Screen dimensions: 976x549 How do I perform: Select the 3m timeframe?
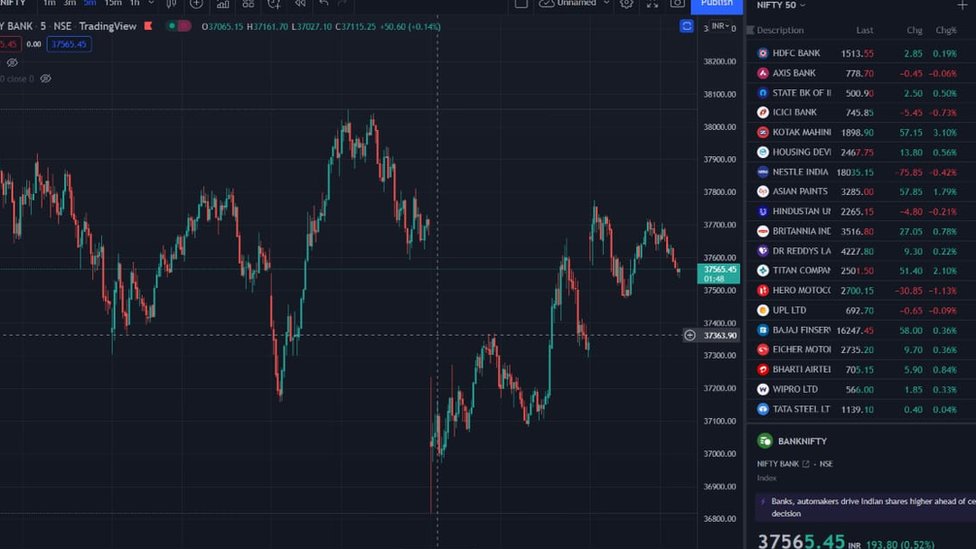tap(70, 3)
